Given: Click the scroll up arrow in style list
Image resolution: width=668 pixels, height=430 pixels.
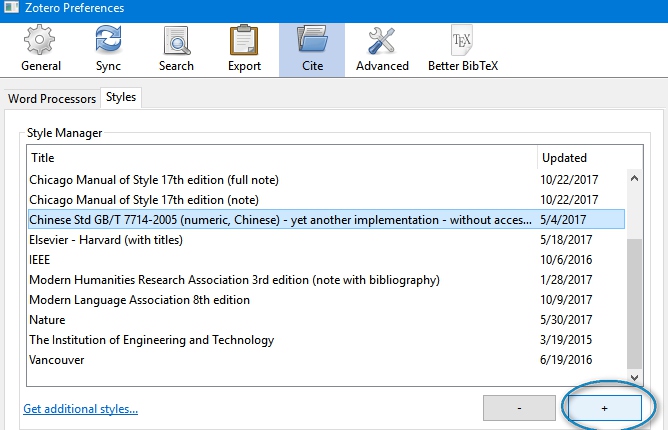Looking at the screenshot, I should (634, 178).
